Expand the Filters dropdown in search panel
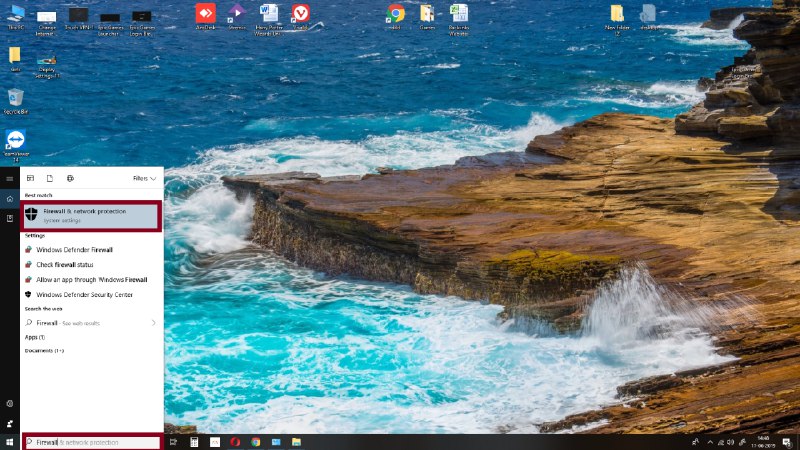Screen dimensions: 800x450 tap(144, 178)
